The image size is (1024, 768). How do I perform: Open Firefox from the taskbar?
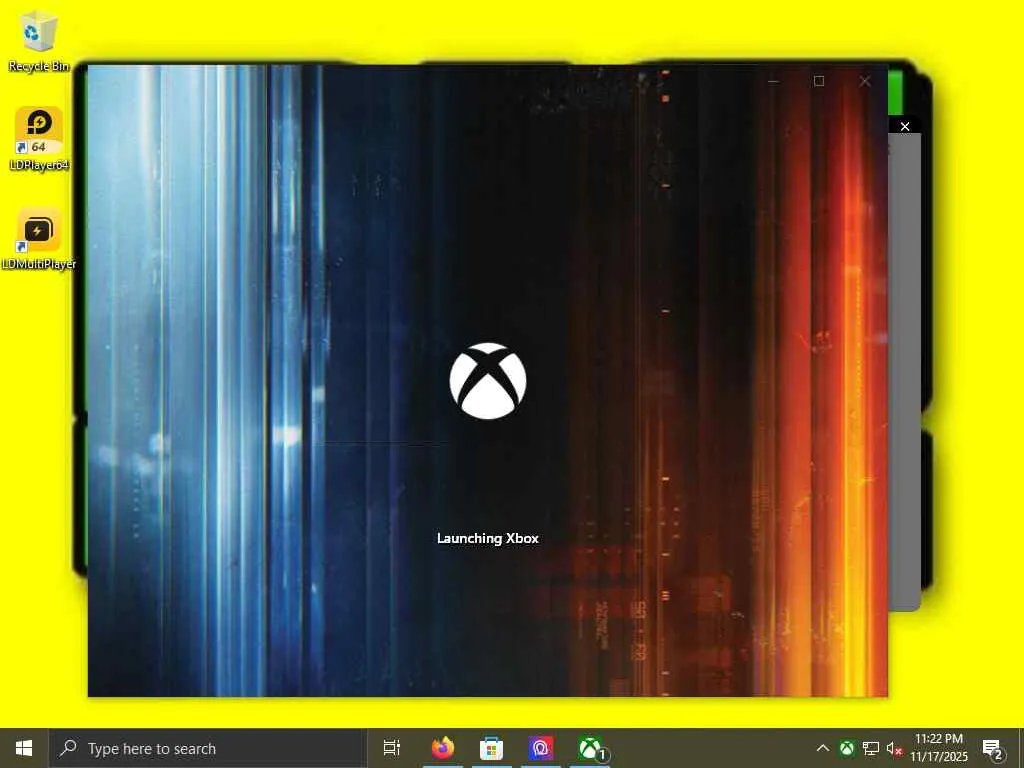[x=443, y=748]
